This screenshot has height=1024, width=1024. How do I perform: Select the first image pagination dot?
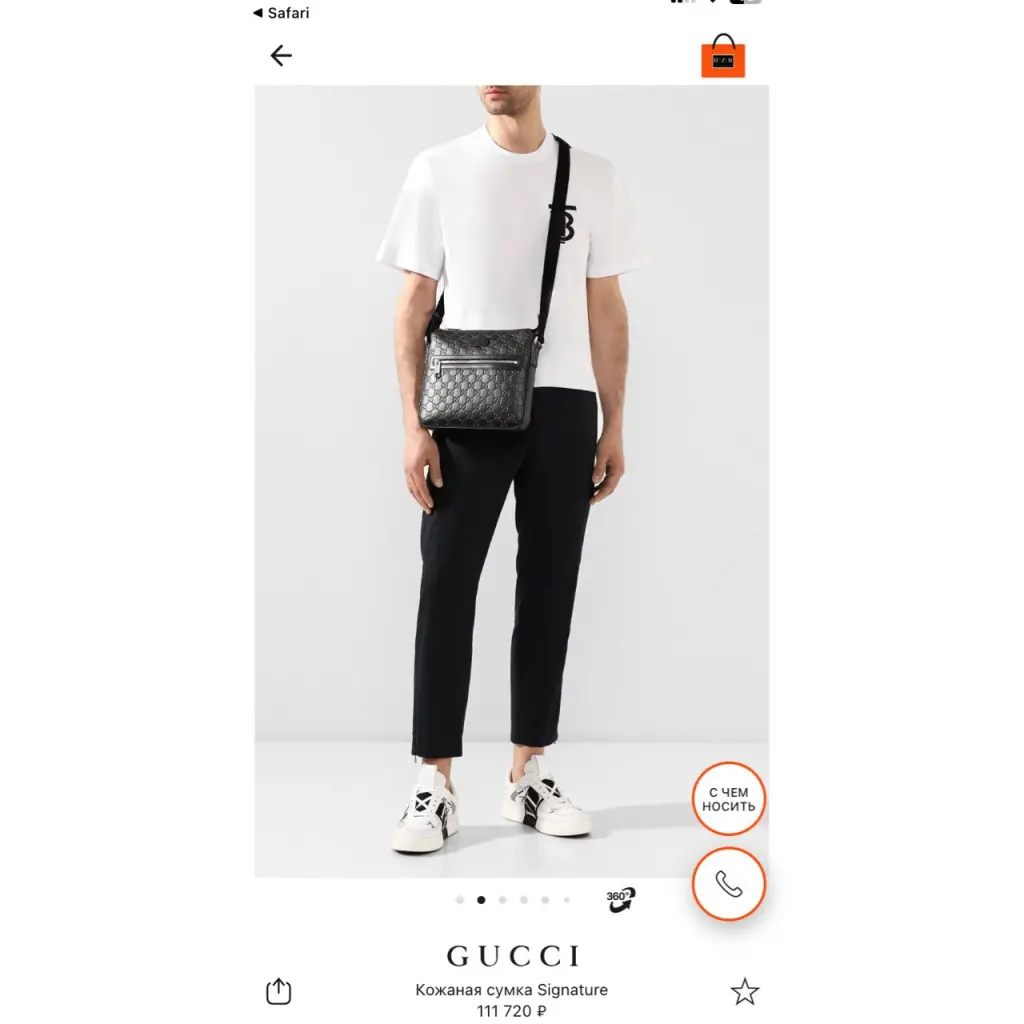(x=460, y=900)
